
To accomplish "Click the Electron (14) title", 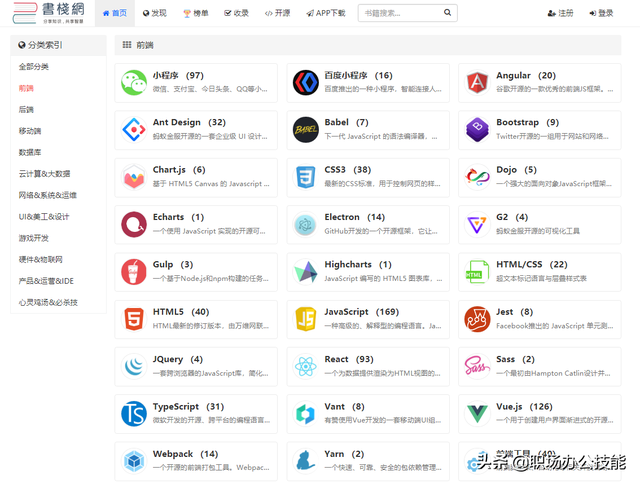I will pos(355,217).
